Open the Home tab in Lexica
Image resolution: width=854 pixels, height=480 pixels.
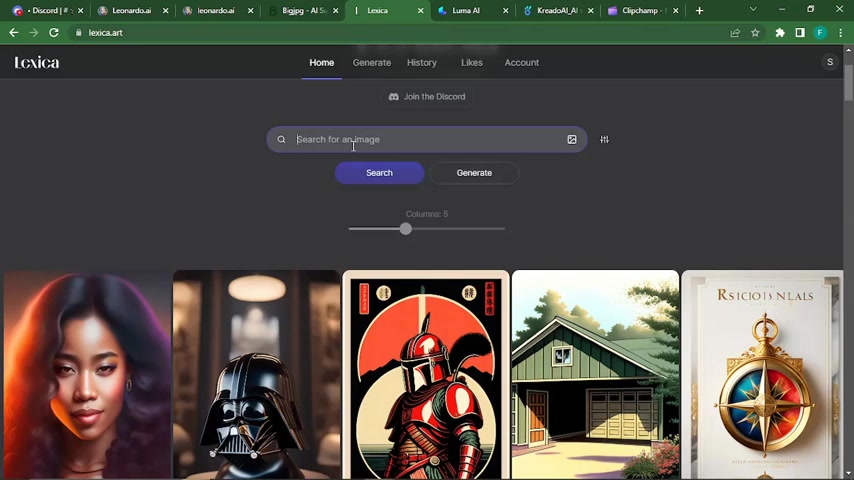322,63
